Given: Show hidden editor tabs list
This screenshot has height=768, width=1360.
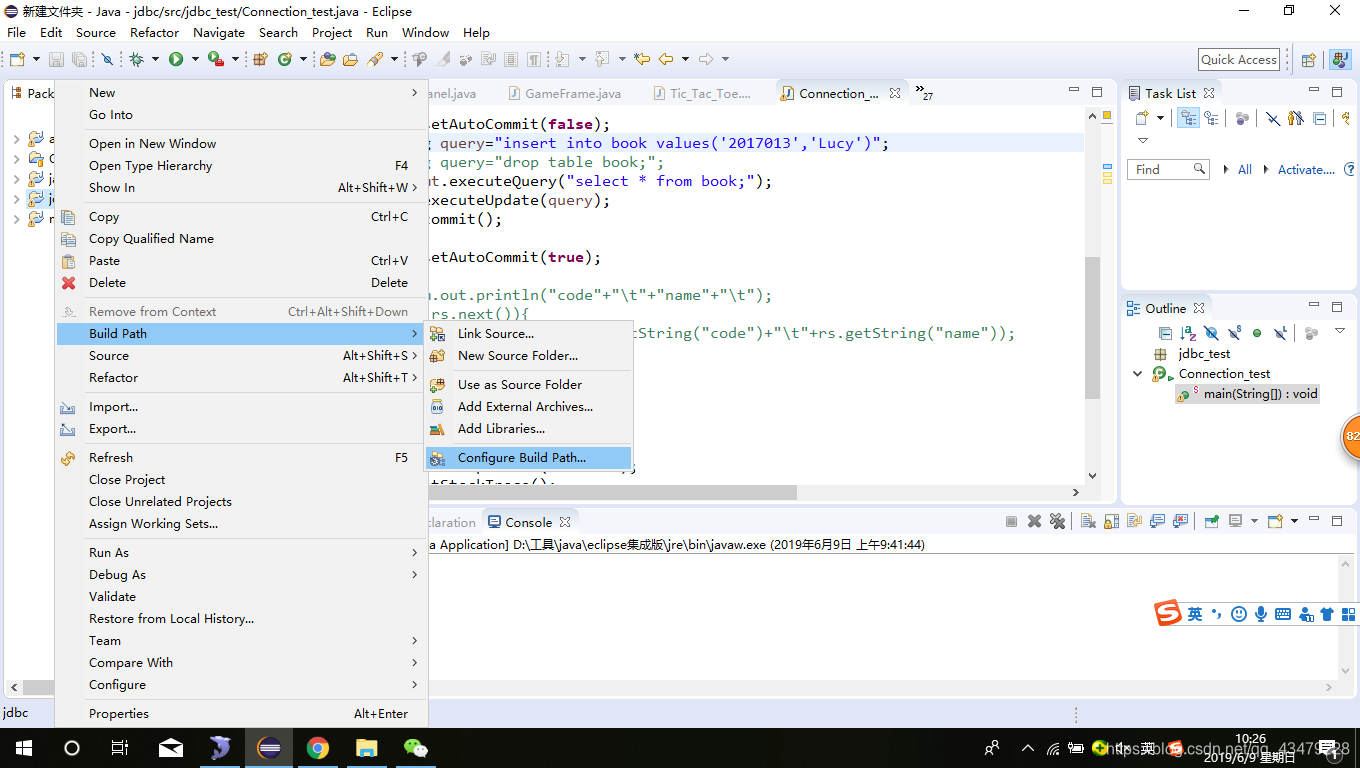Looking at the screenshot, I should point(923,93).
